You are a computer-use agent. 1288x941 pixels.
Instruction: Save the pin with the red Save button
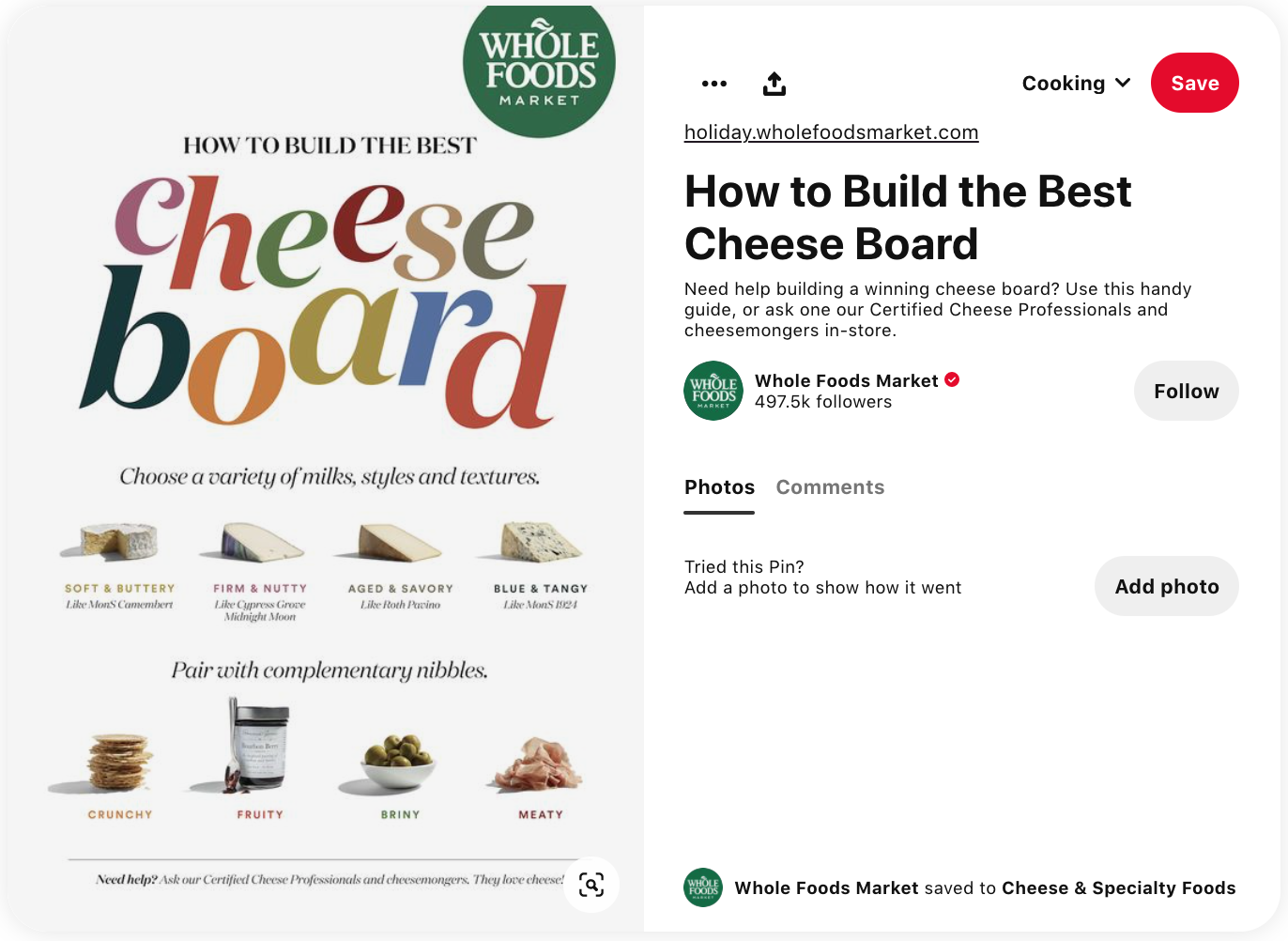1195,83
